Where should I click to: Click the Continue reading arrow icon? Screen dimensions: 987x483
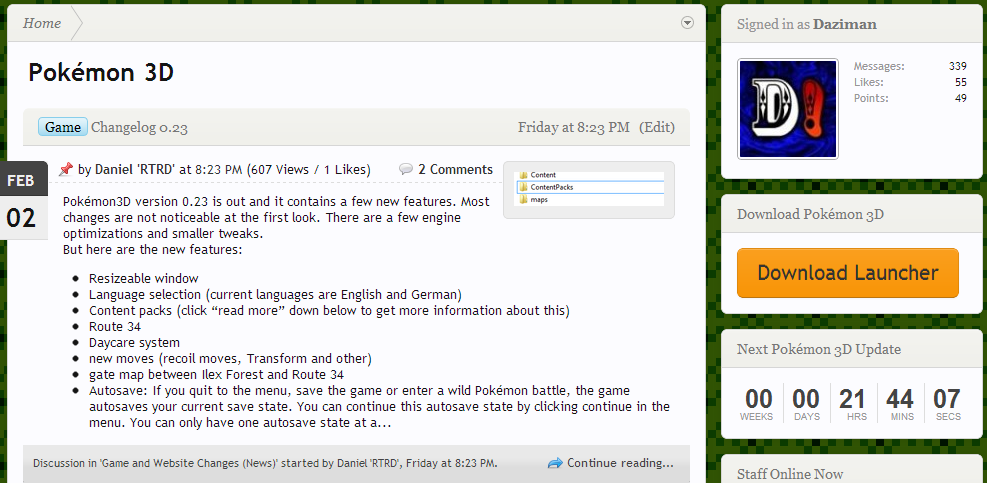pyautogui.click(x=555, y=463)
